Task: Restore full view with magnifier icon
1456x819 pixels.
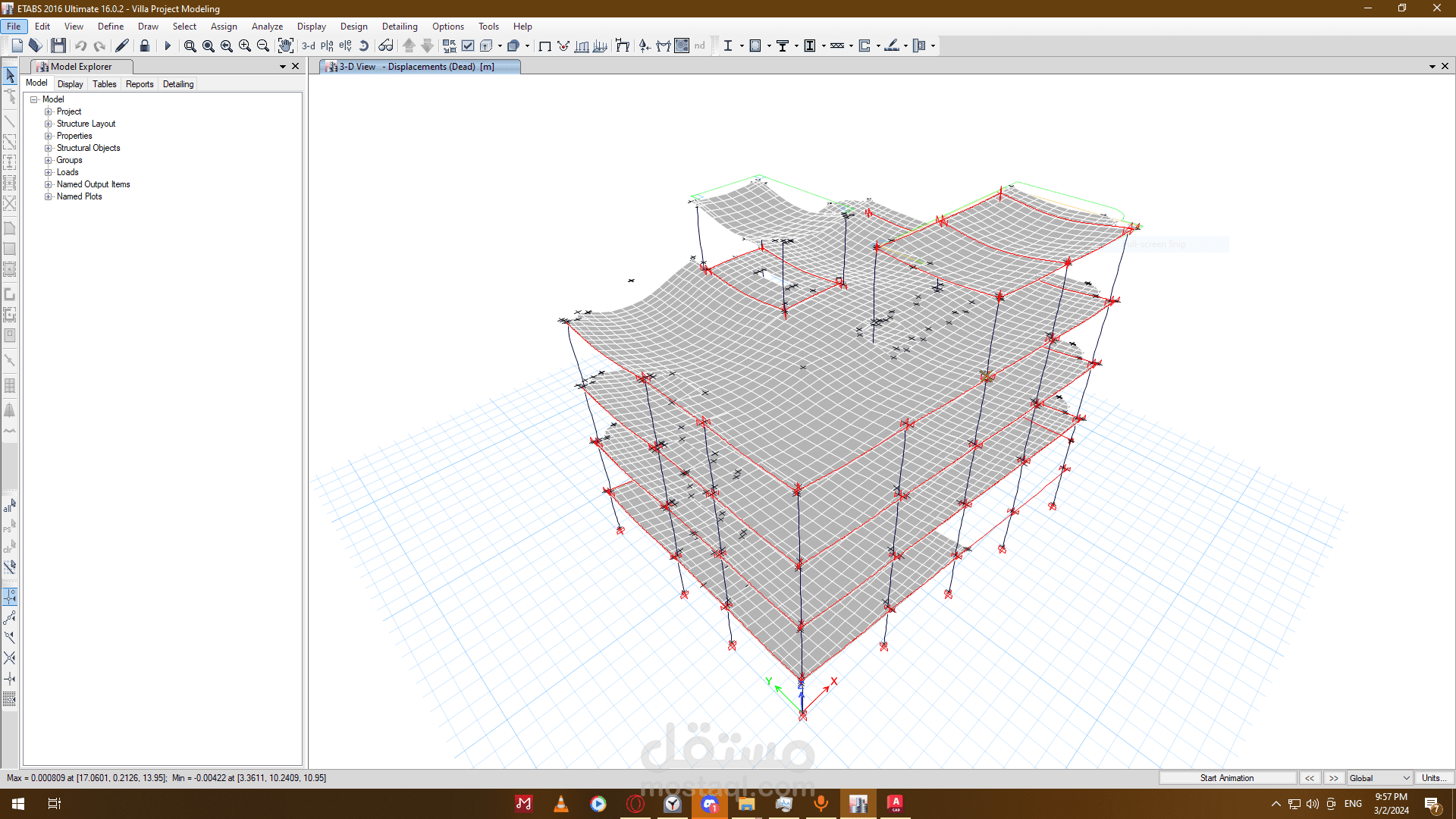Action: (x=209, y=45)
